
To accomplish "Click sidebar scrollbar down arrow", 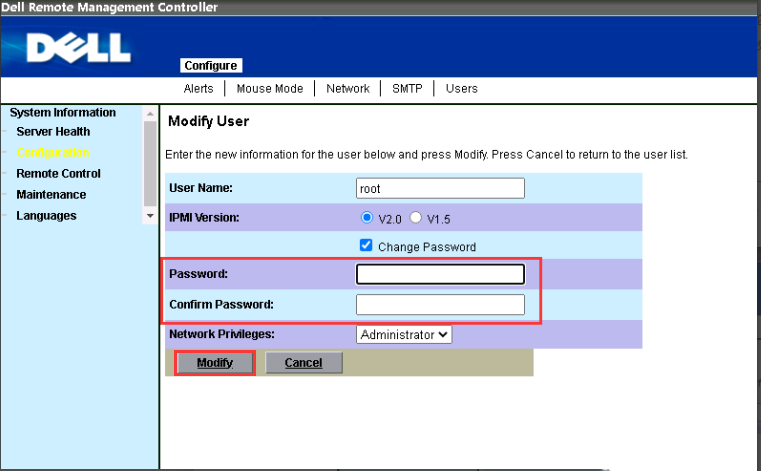I will coord(150,216).
